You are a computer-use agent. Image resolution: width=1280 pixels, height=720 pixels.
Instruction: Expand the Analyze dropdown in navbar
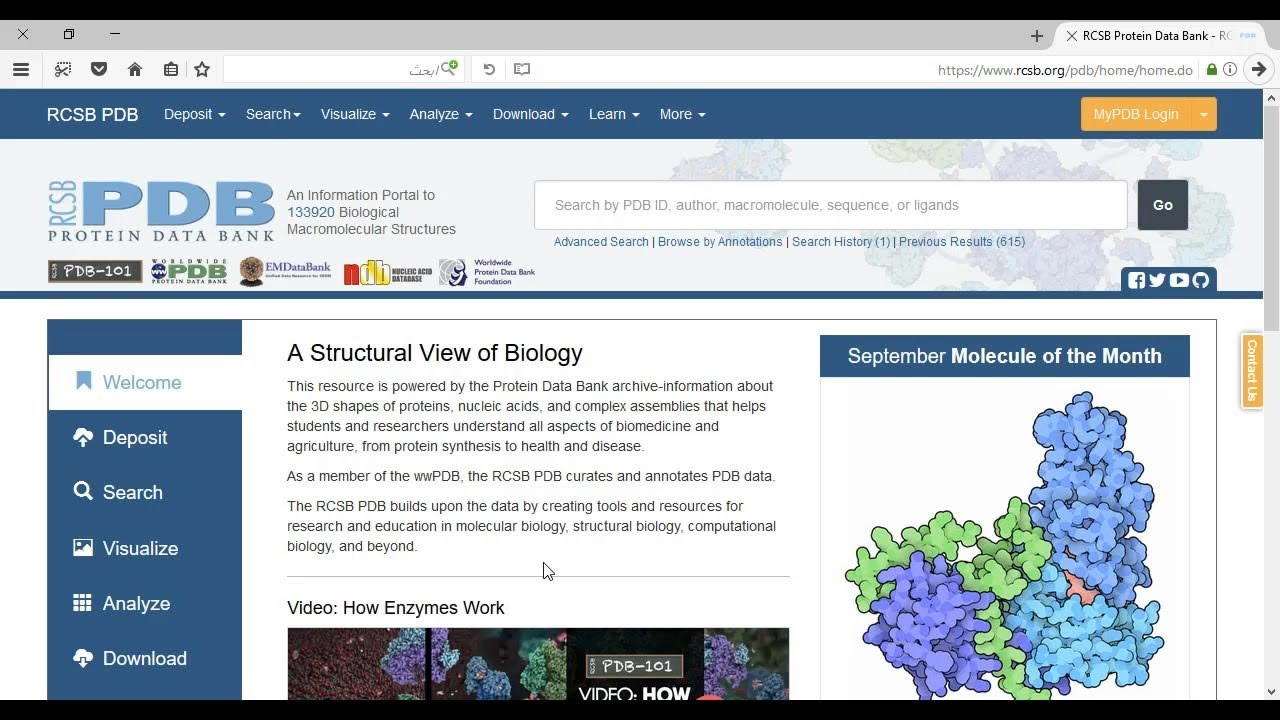coord(441,114)
